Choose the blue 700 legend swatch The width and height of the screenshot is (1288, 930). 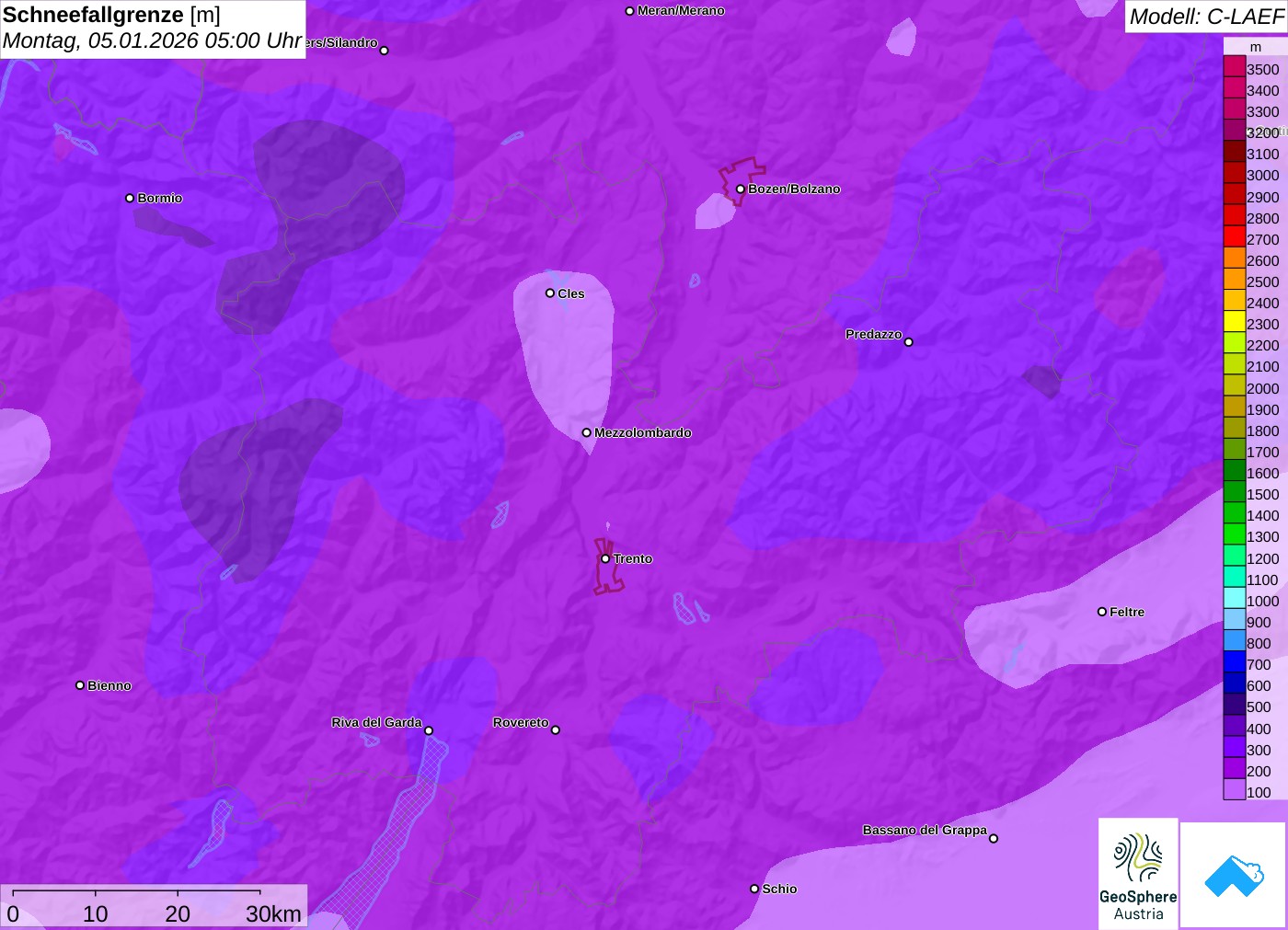[1235, 661]
